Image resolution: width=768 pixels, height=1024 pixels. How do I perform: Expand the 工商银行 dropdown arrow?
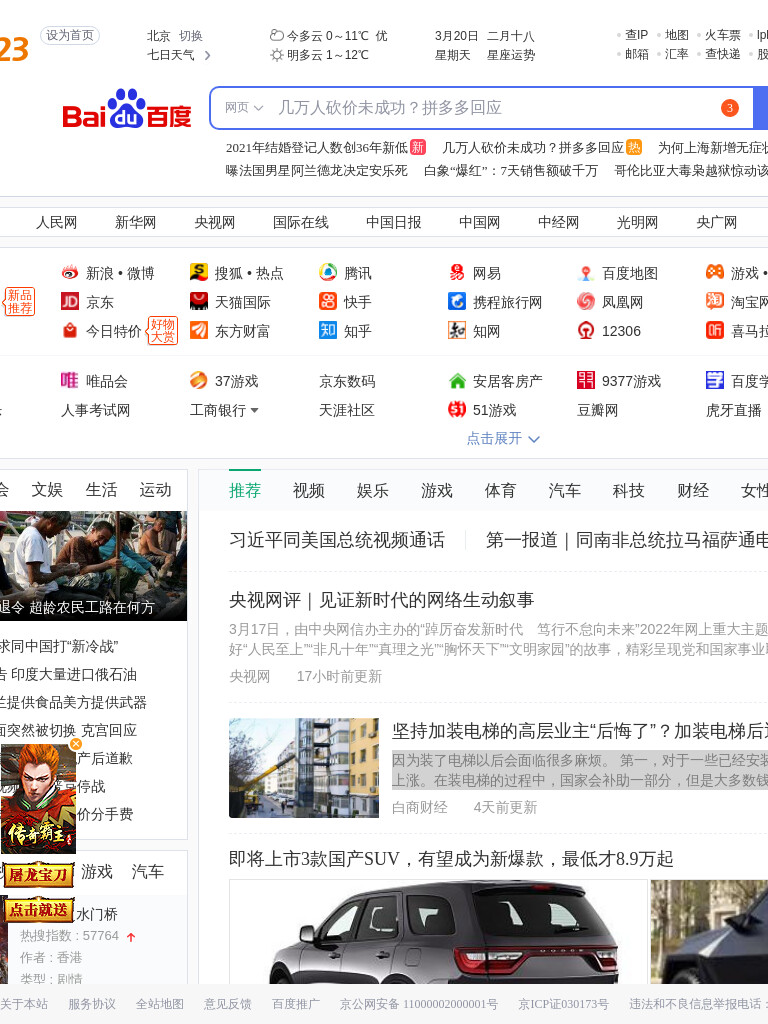(254, 411)
